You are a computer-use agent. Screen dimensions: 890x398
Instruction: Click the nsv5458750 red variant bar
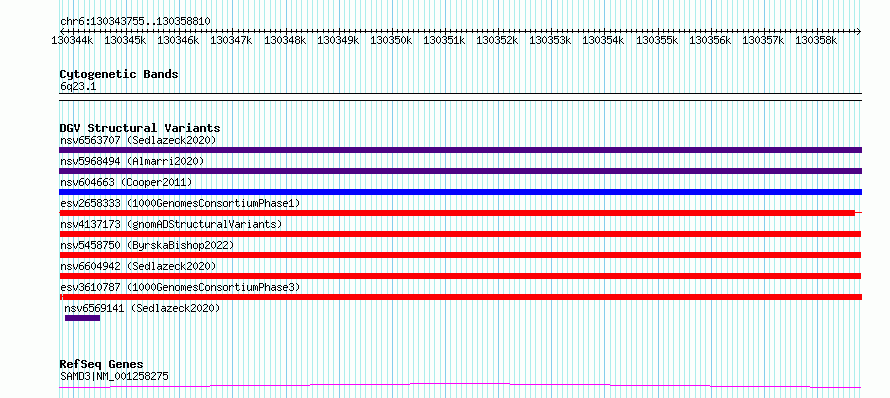[x=460, y=255]
